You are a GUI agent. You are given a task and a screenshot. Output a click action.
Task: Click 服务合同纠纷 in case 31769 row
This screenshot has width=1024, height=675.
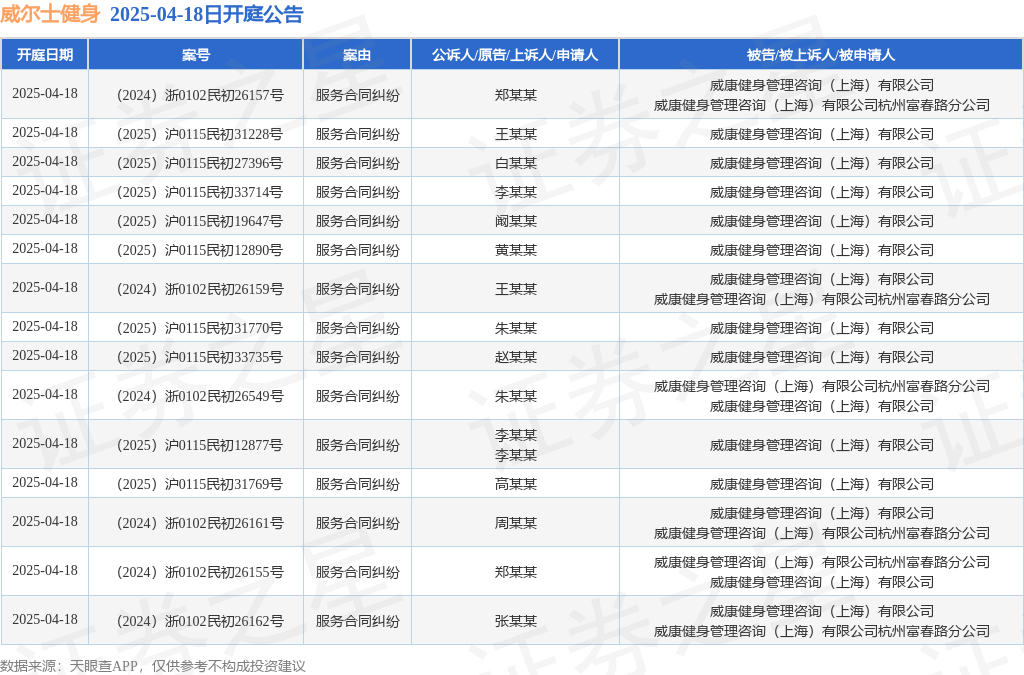click(x=357, y=484)
